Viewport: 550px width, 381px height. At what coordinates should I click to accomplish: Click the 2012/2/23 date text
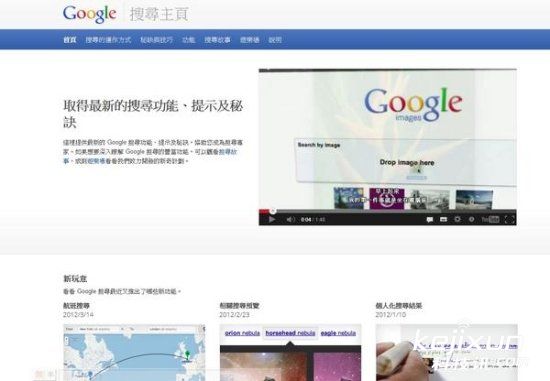[x=234, y=315]
